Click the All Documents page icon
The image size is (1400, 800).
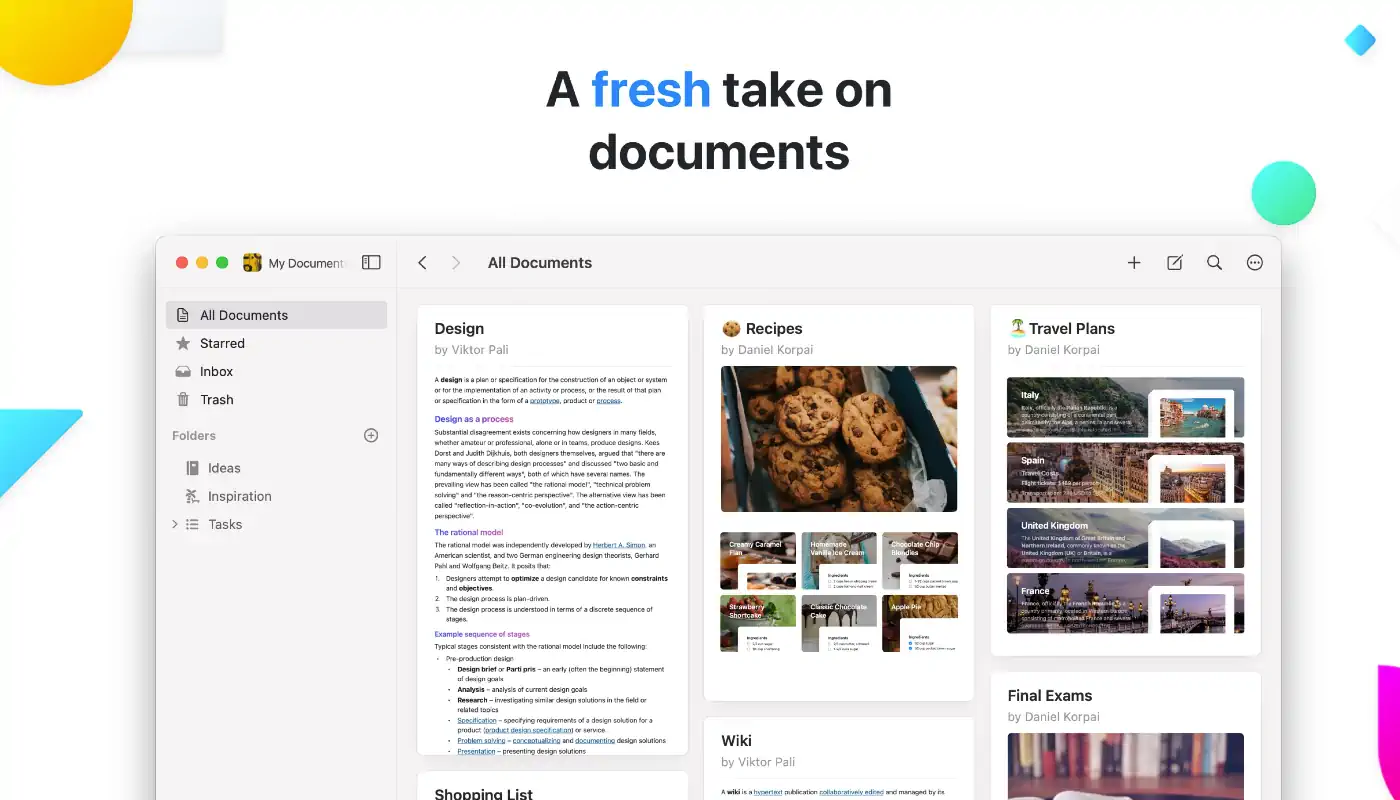point(183,315)
